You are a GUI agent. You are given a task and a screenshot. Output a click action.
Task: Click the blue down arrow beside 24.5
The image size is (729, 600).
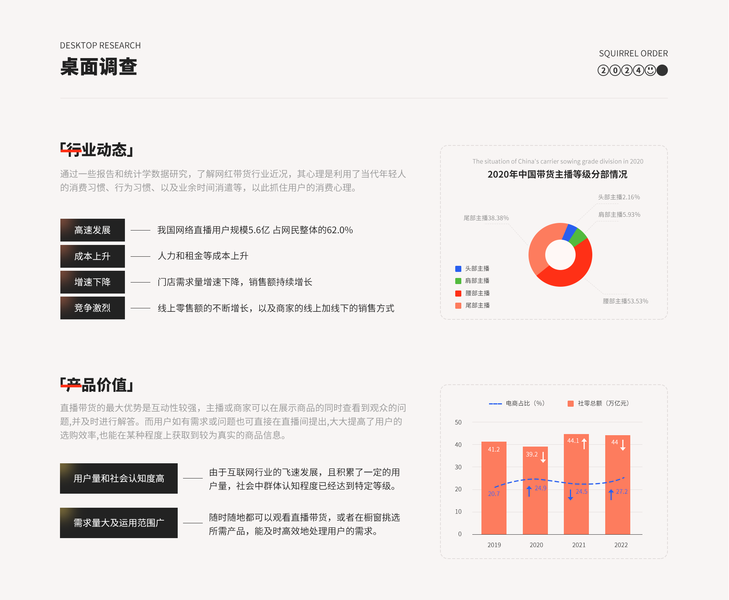[x=570, y=494]
